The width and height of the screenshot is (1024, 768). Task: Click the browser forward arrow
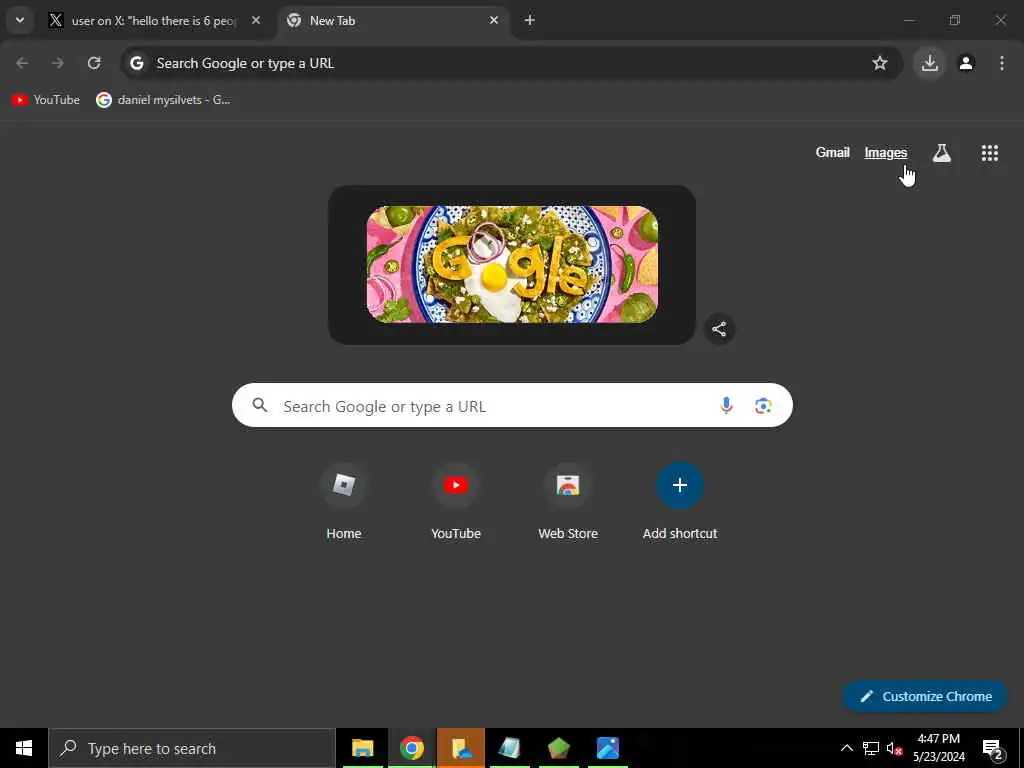[x=58, y=63]
